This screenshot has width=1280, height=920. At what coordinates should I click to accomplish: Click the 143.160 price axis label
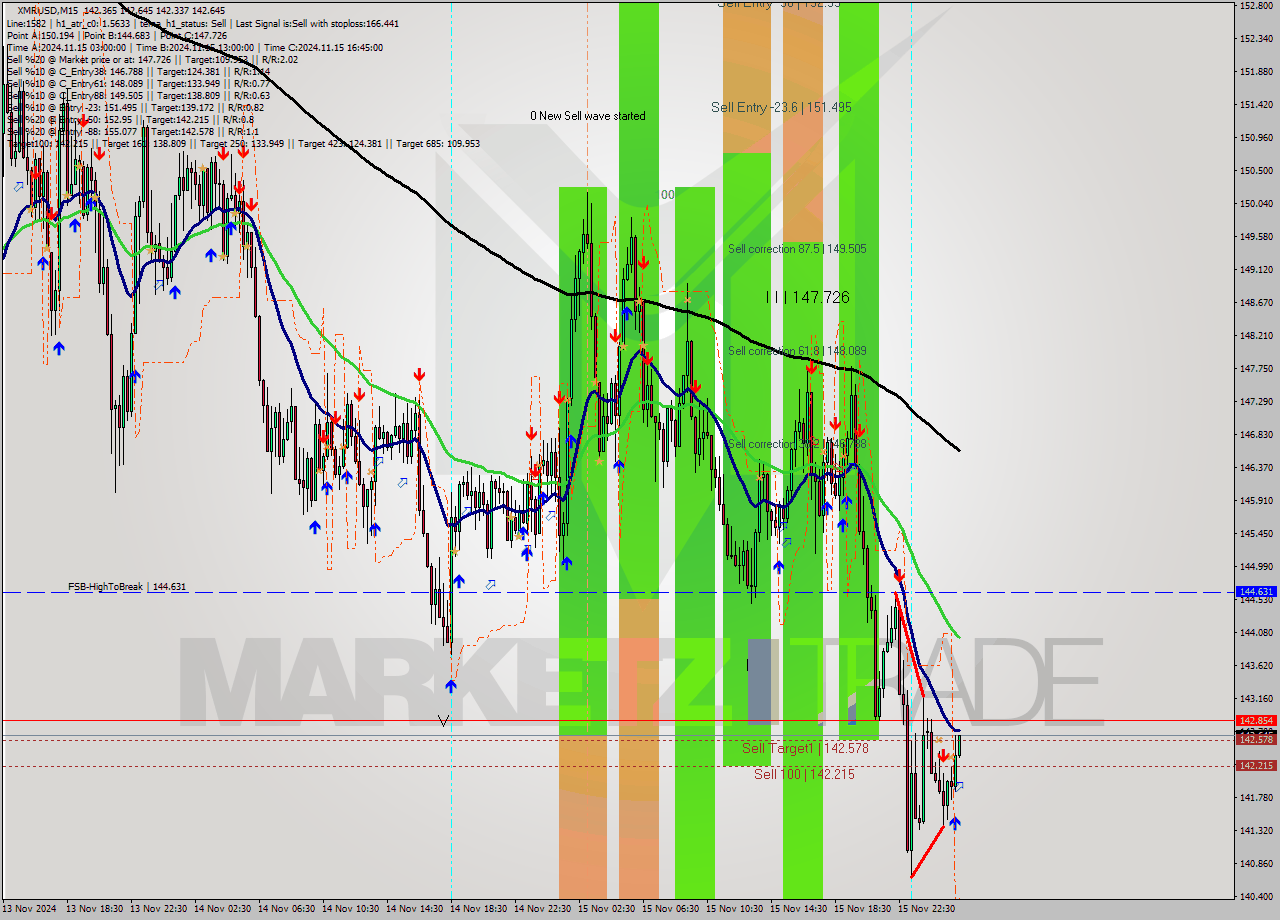1256,699
